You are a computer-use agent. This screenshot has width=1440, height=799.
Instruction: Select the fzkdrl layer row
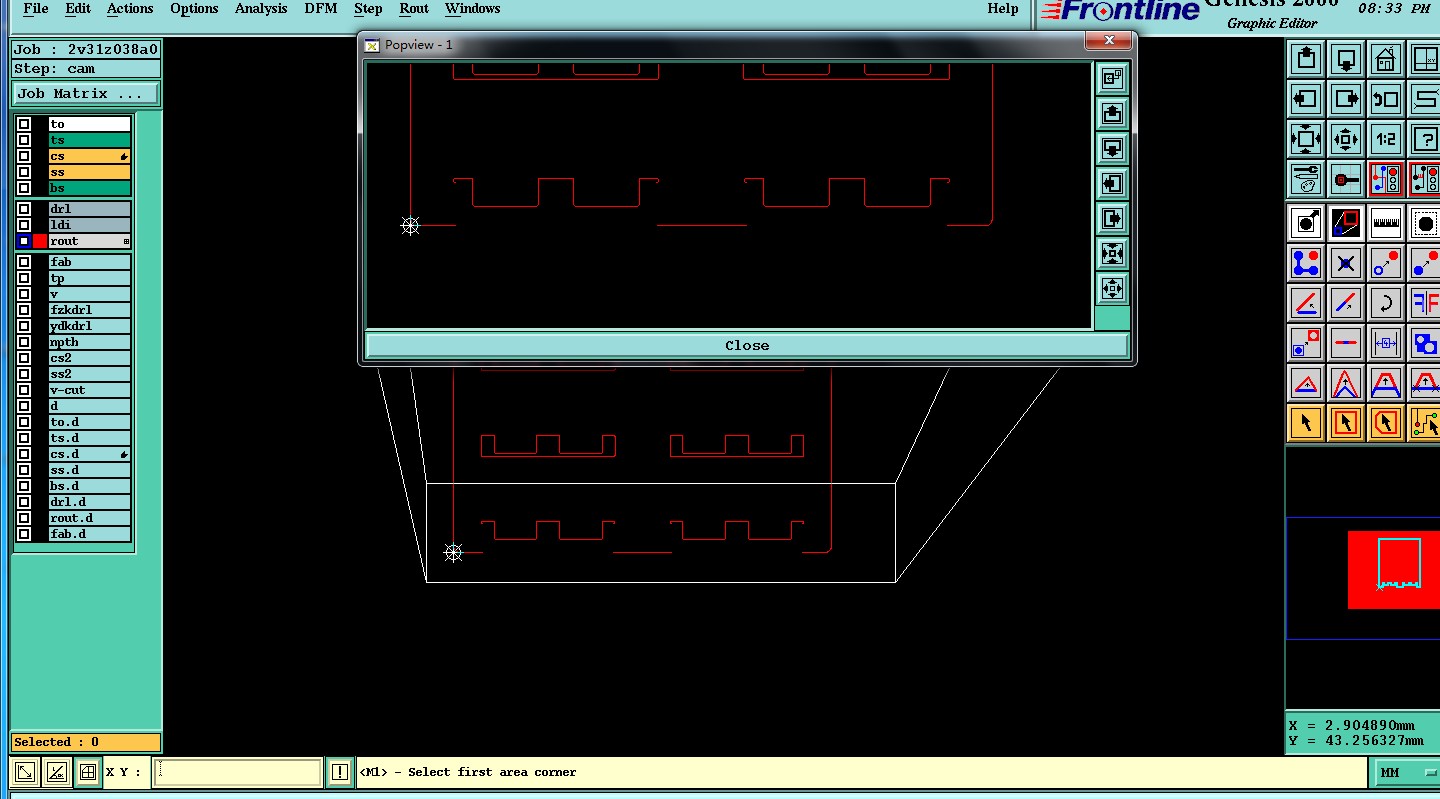pyautogui.click(x=89, y=310)
